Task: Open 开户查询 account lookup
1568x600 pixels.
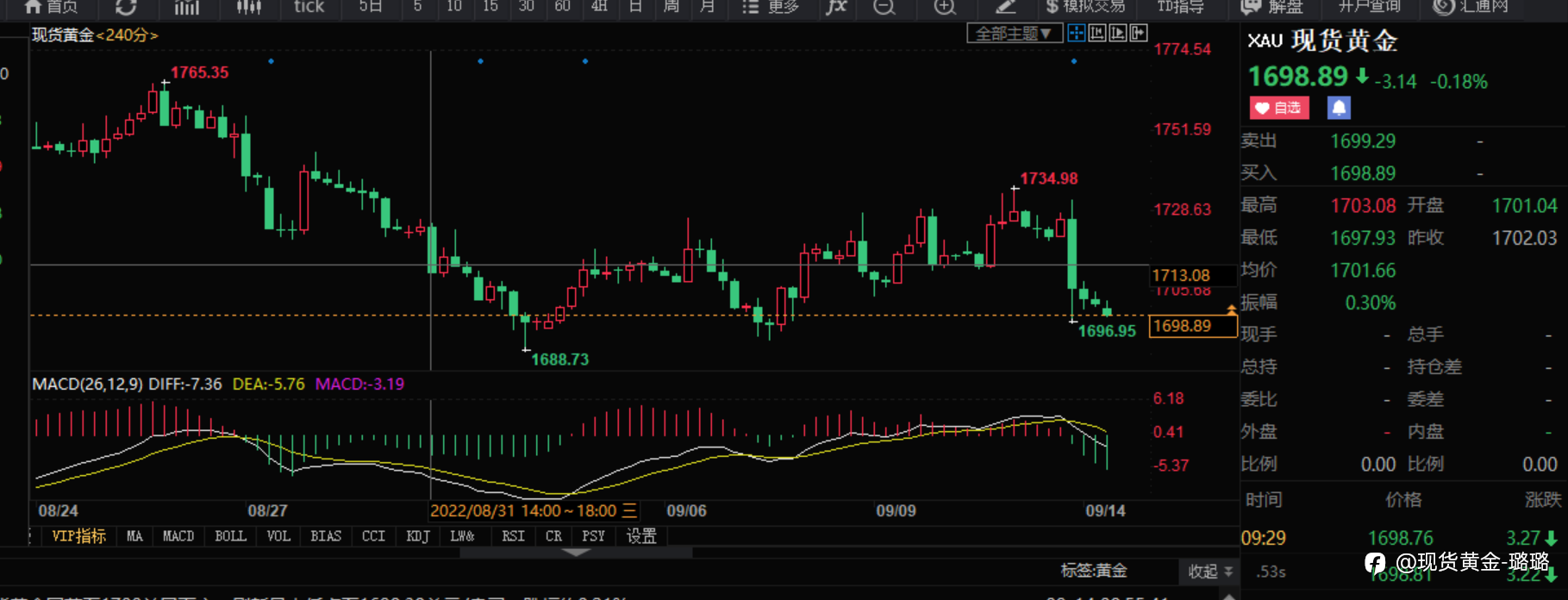Action: pos(1370,7)
